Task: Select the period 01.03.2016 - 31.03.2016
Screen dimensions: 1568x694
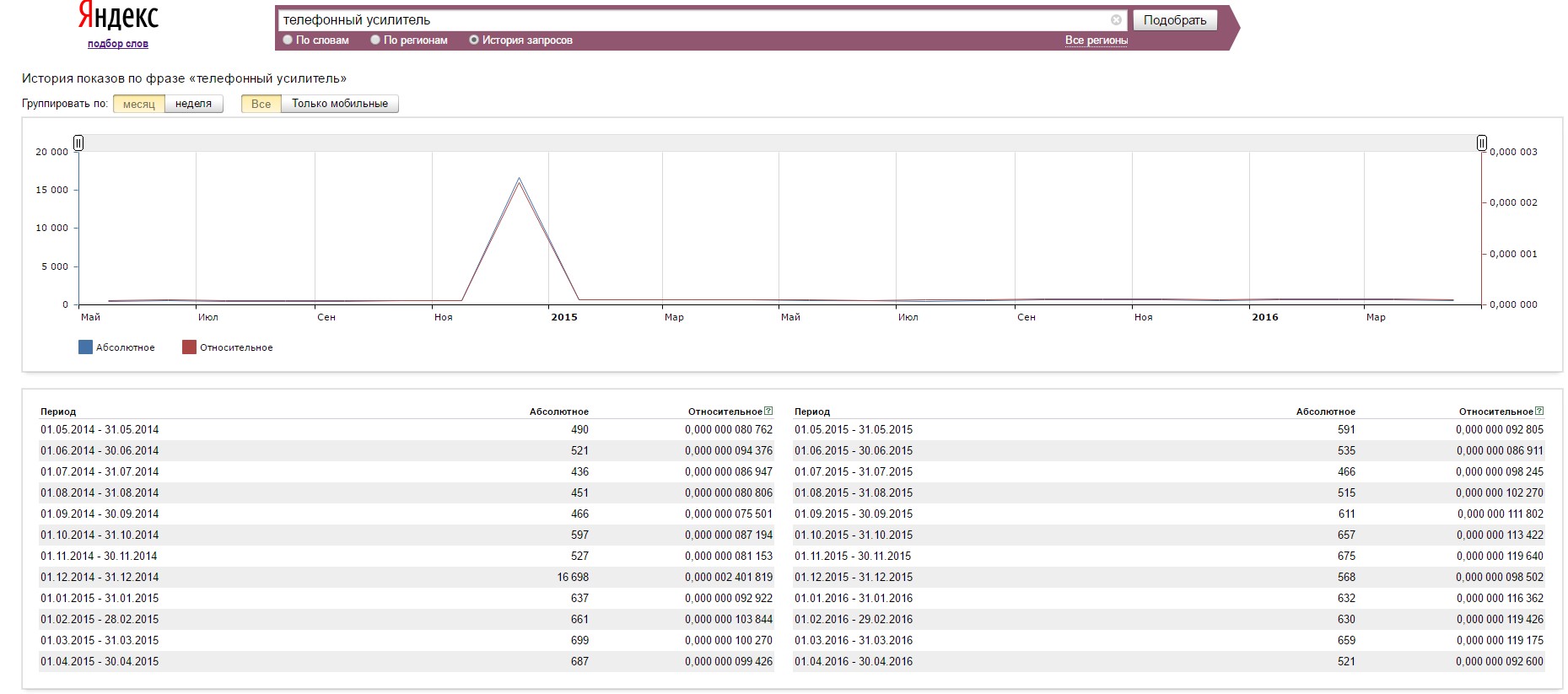Action: point(854,640)
